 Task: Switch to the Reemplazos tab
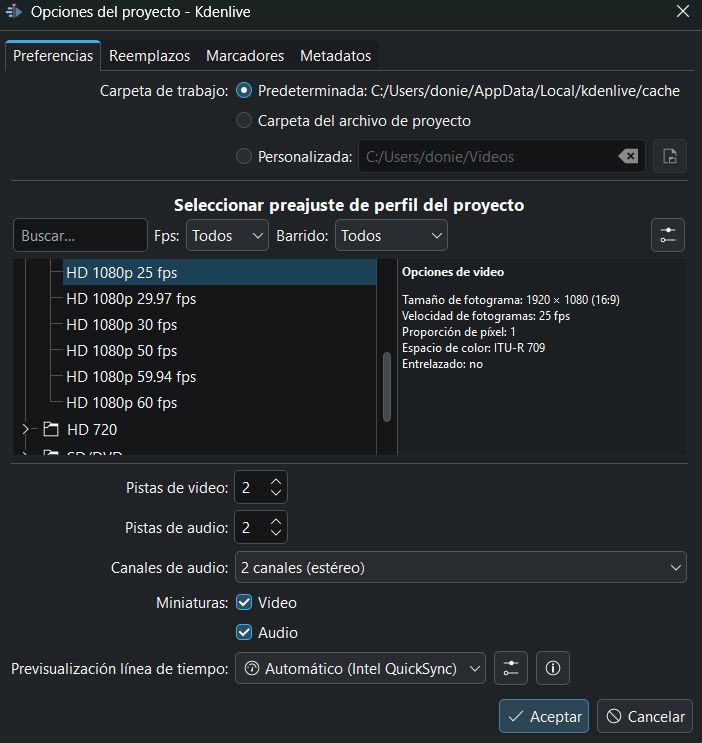click(149, 56)
